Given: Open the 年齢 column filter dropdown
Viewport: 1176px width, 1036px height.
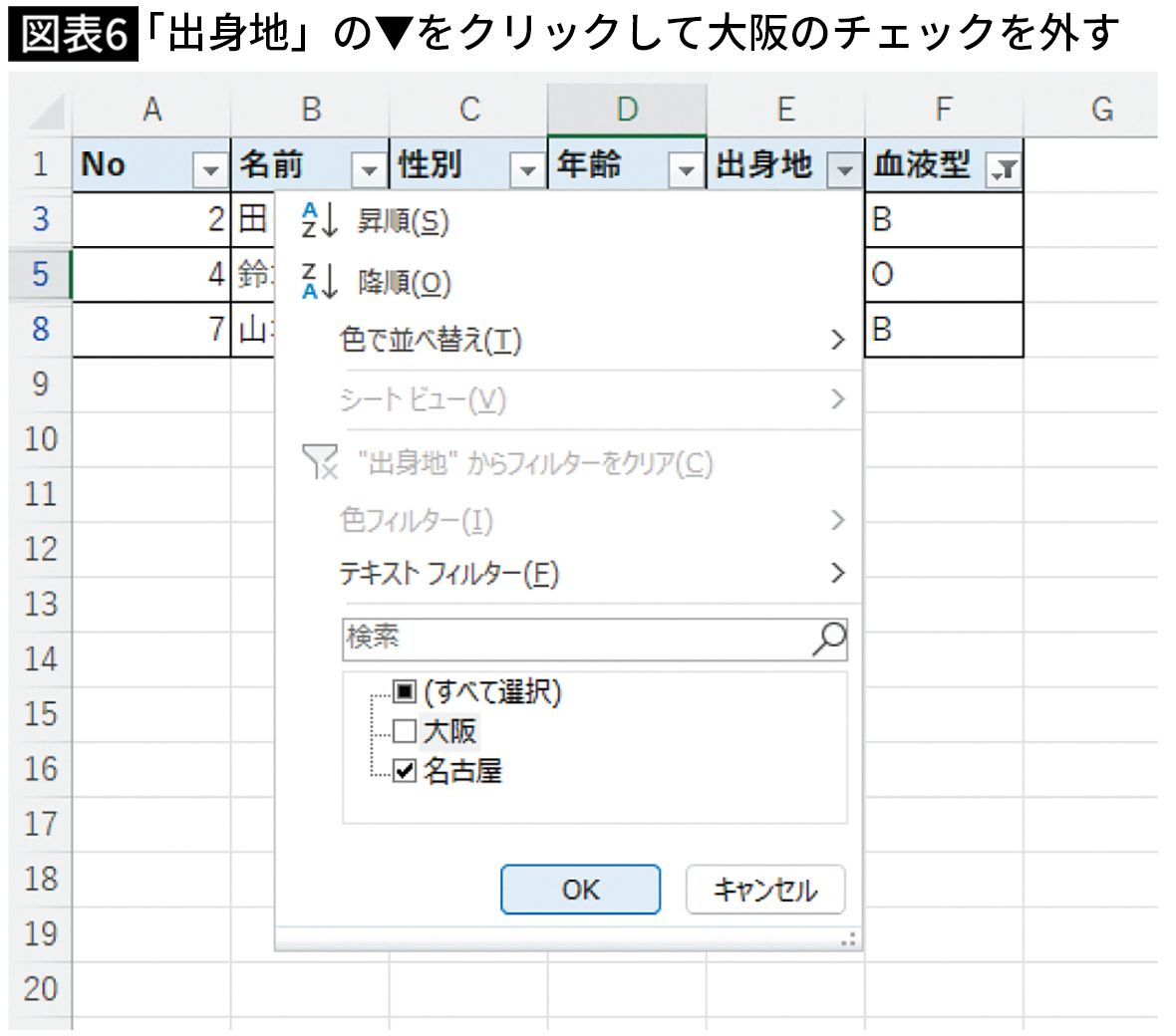Looking at the screenshot, I should [686, 170].
